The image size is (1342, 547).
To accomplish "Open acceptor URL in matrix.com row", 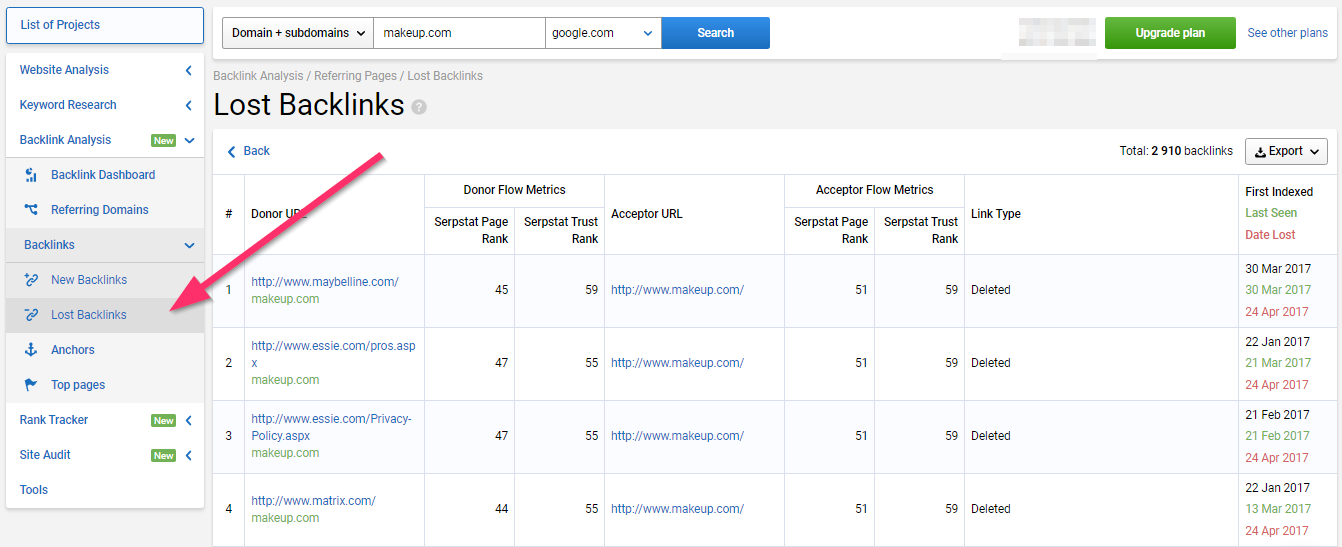I will (x=677, y=509).
